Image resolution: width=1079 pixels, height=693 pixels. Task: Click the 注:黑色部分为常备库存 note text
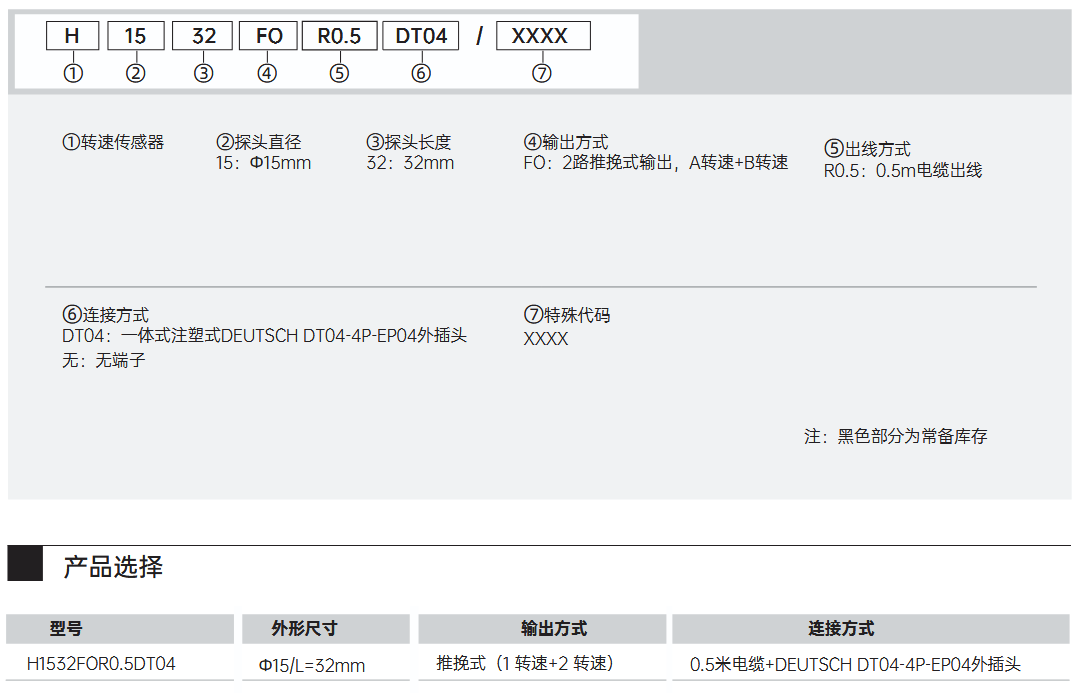[x=895, y=437]
